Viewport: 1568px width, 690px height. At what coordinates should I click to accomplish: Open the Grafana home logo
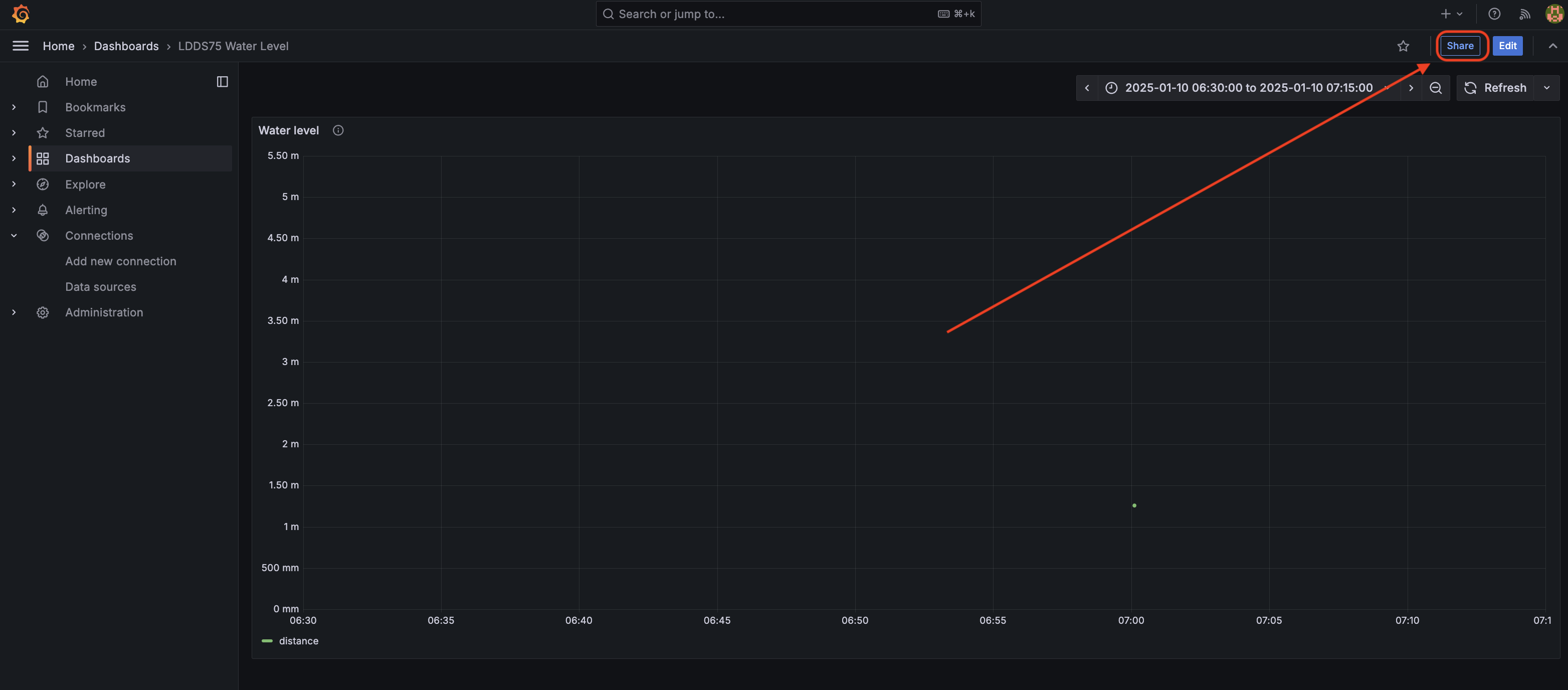tap(21, 14)
